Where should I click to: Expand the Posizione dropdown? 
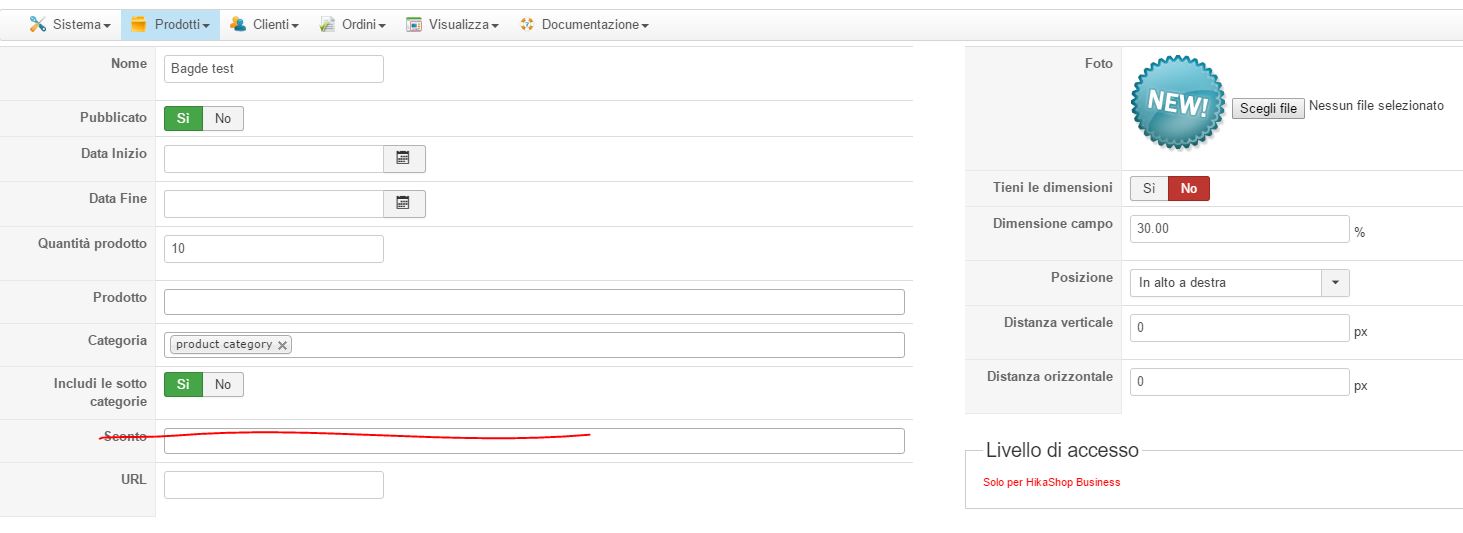pyautogui.click(x=1335, y=283)
